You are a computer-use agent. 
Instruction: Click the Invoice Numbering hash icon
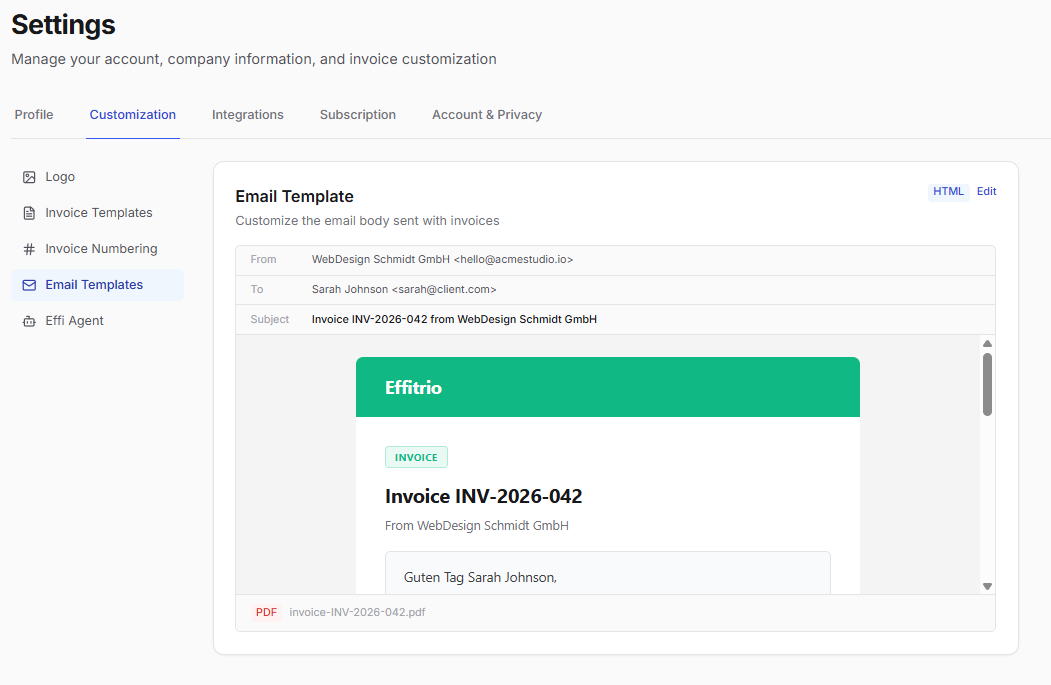pyautogui.click(x=29, y=249)
